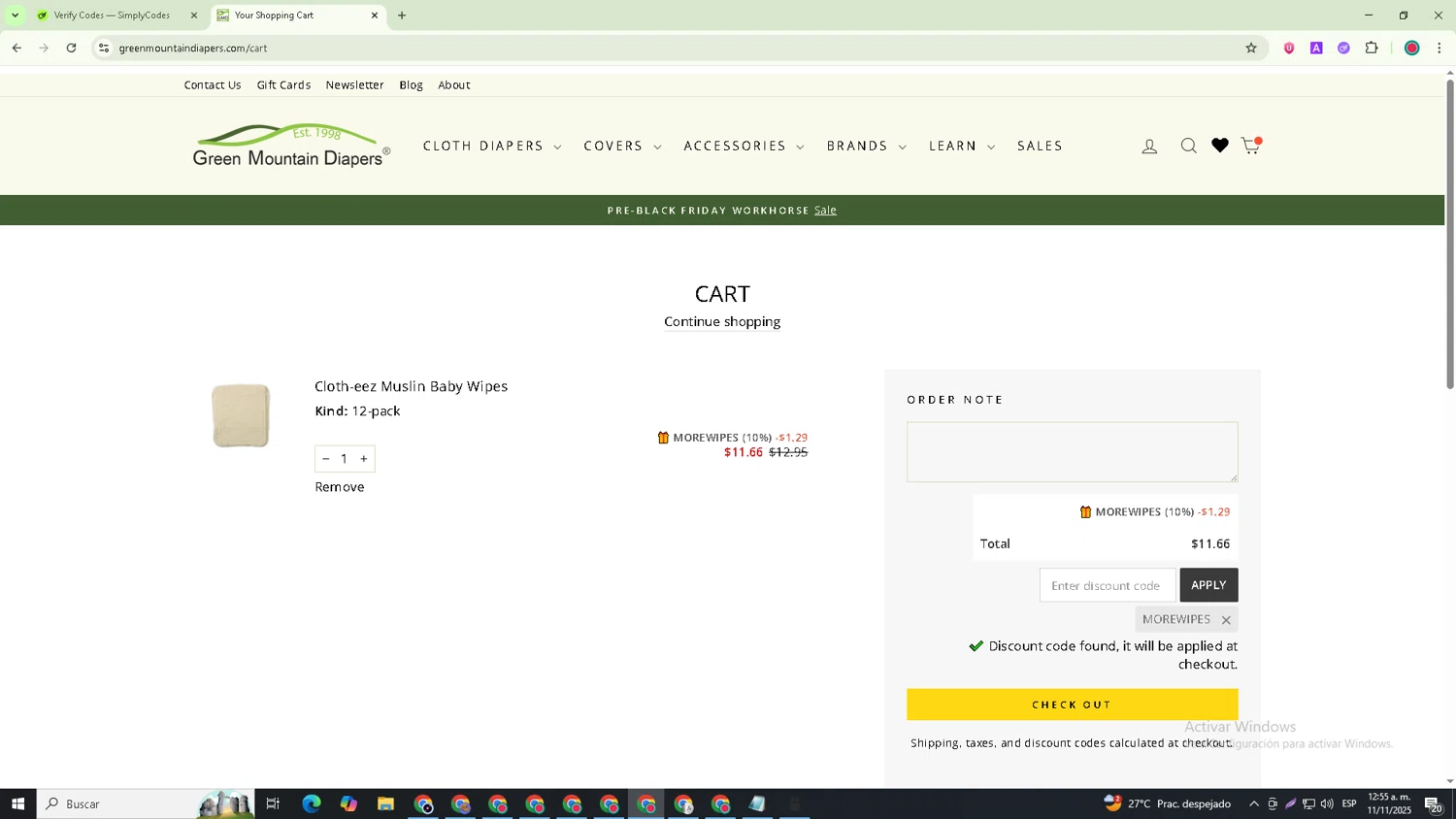Expand the Accessories menu
Viewport: 1456px width, 819px height.
(744, 147)
